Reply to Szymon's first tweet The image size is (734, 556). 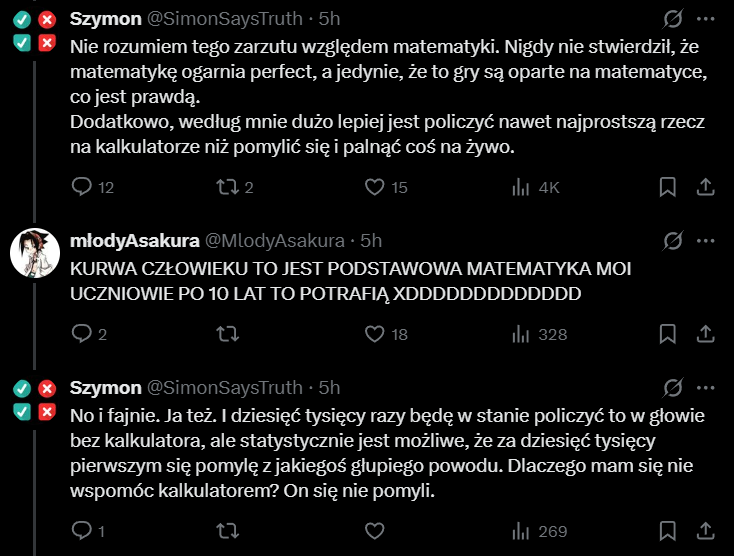coord(83,187)
